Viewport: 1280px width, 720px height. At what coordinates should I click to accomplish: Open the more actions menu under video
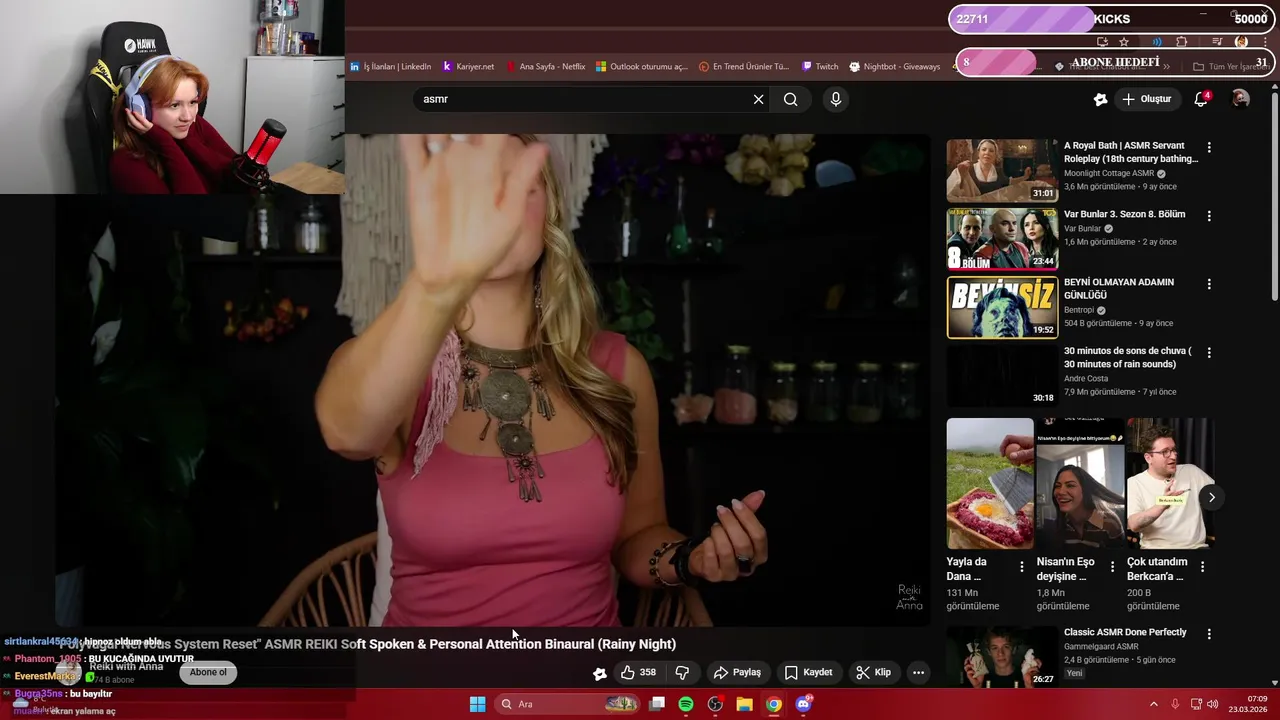pos(918,672)
